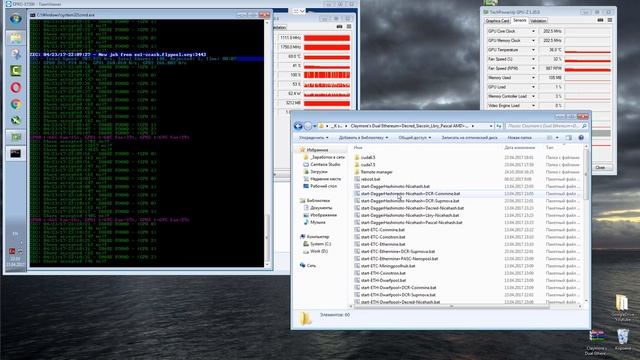Screen dimensions: 640x360
Task: Open Fan Speed (%) sensor dropdown
Action: click(533, 59)
